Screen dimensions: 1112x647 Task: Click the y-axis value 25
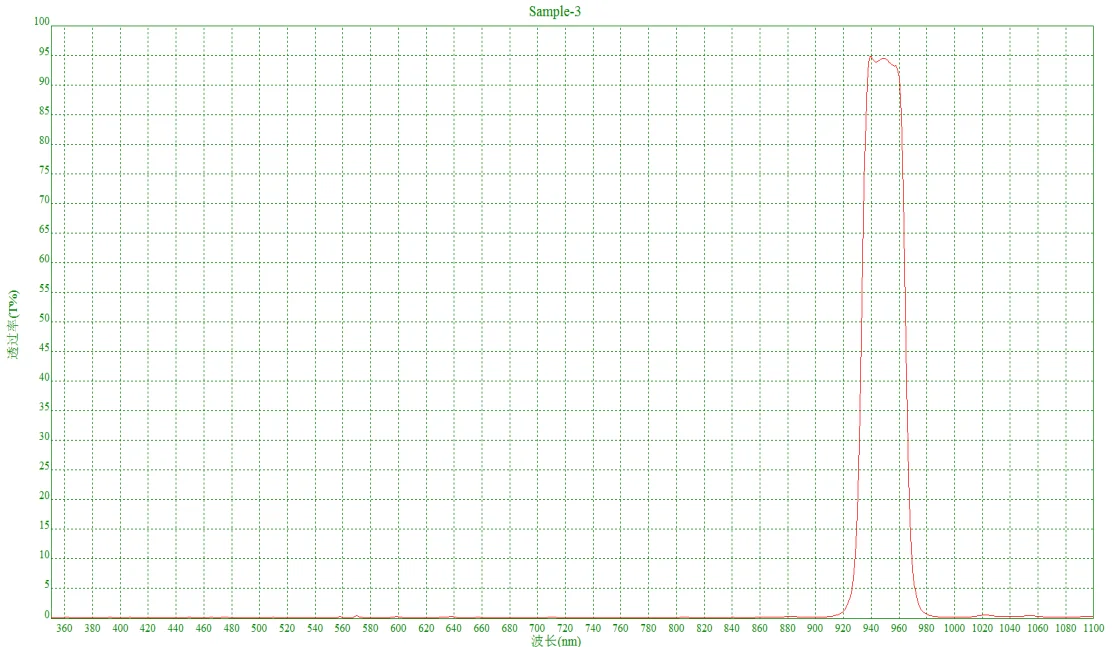45,466
